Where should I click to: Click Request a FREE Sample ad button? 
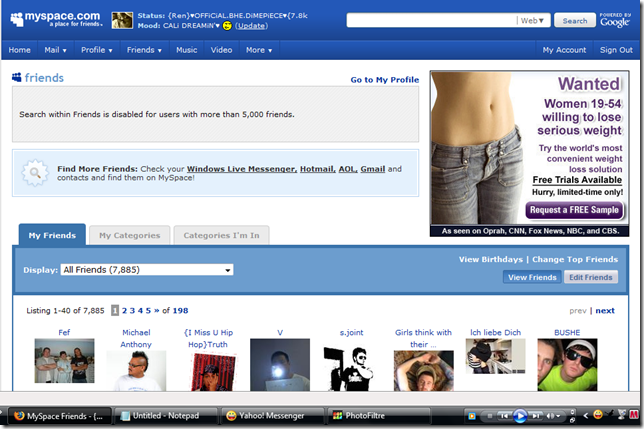click(574, 210)
